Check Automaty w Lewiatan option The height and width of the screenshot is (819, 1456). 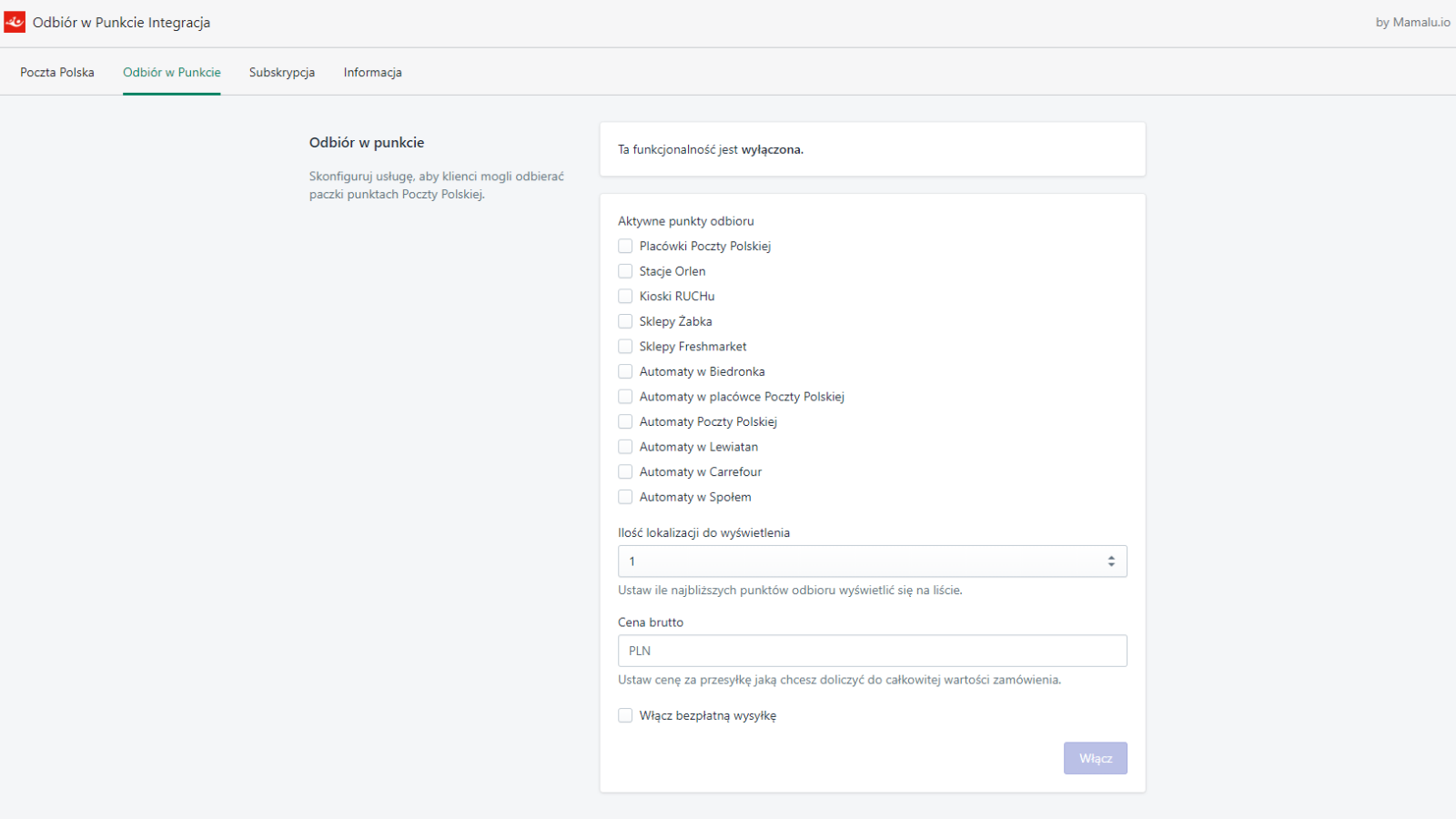point(625,447)
